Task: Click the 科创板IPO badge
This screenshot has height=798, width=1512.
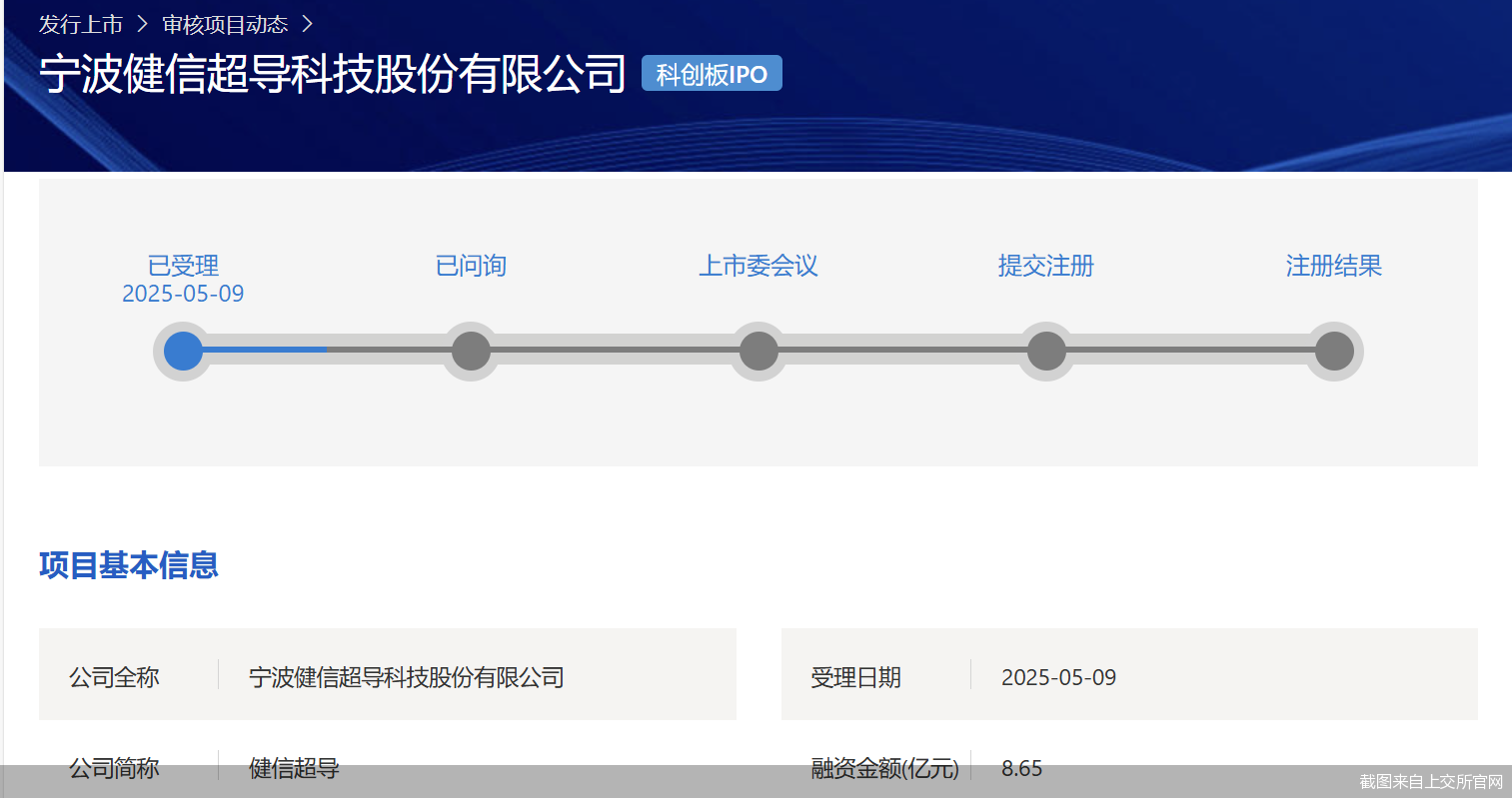Action: pos(712,73)
